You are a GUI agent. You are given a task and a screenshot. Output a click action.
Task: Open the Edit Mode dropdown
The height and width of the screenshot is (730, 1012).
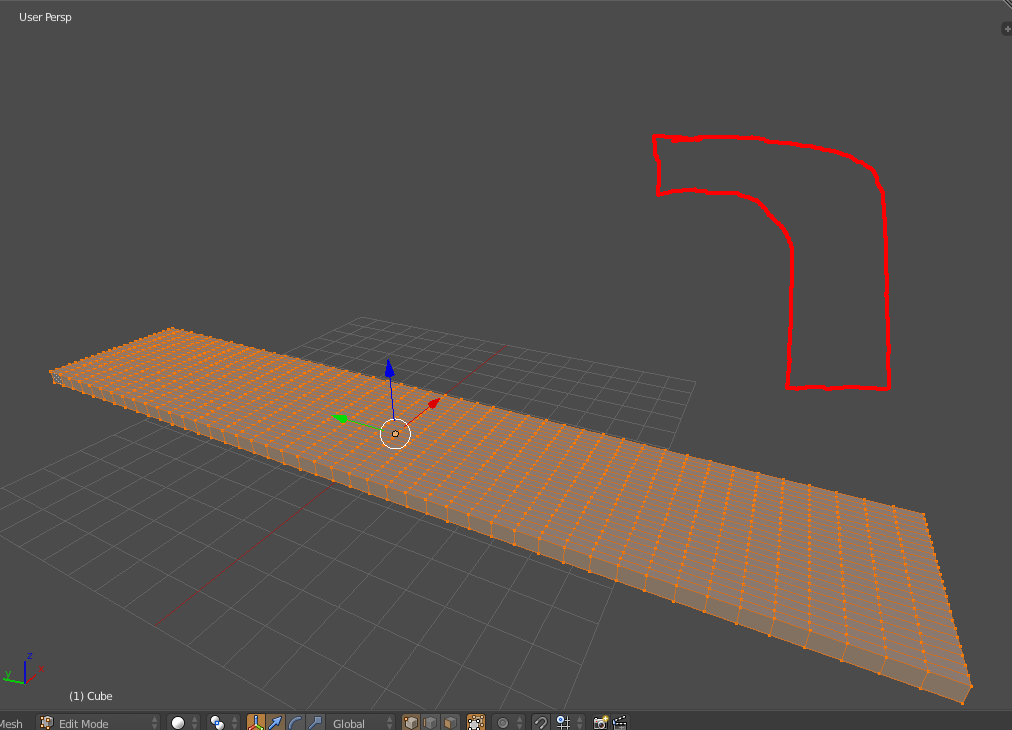tap(95, 723)
